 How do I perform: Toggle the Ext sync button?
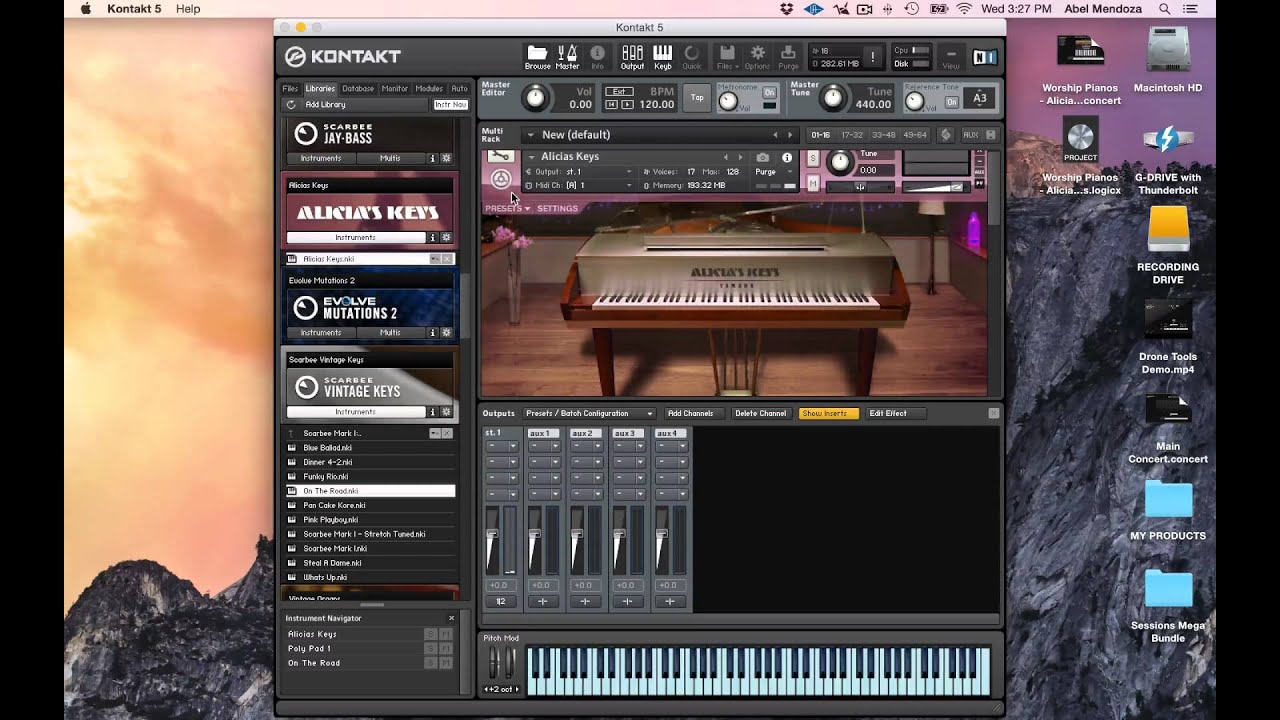(620, 91)
